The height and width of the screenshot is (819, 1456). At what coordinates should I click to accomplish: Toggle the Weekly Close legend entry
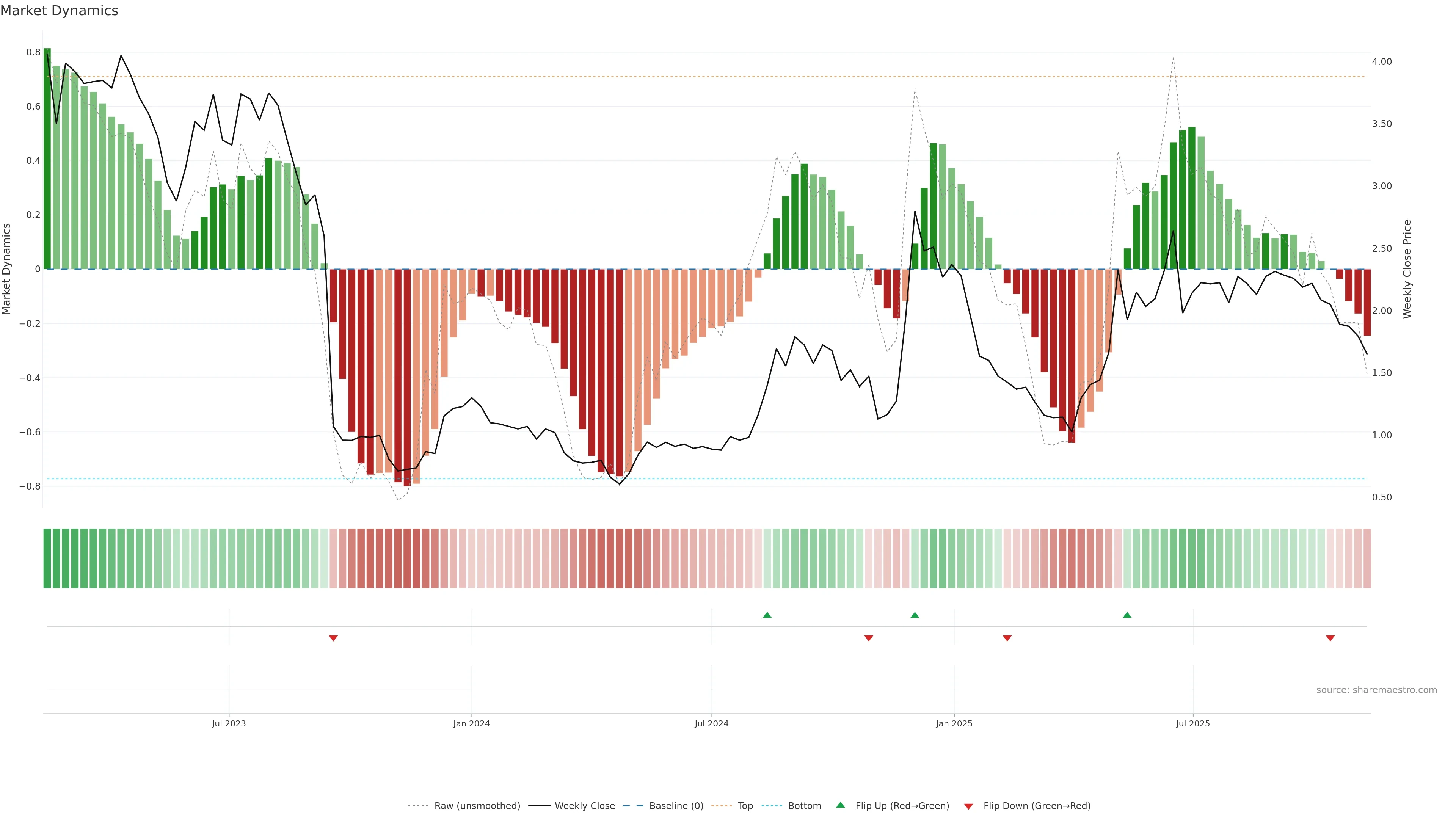point(584,806)
